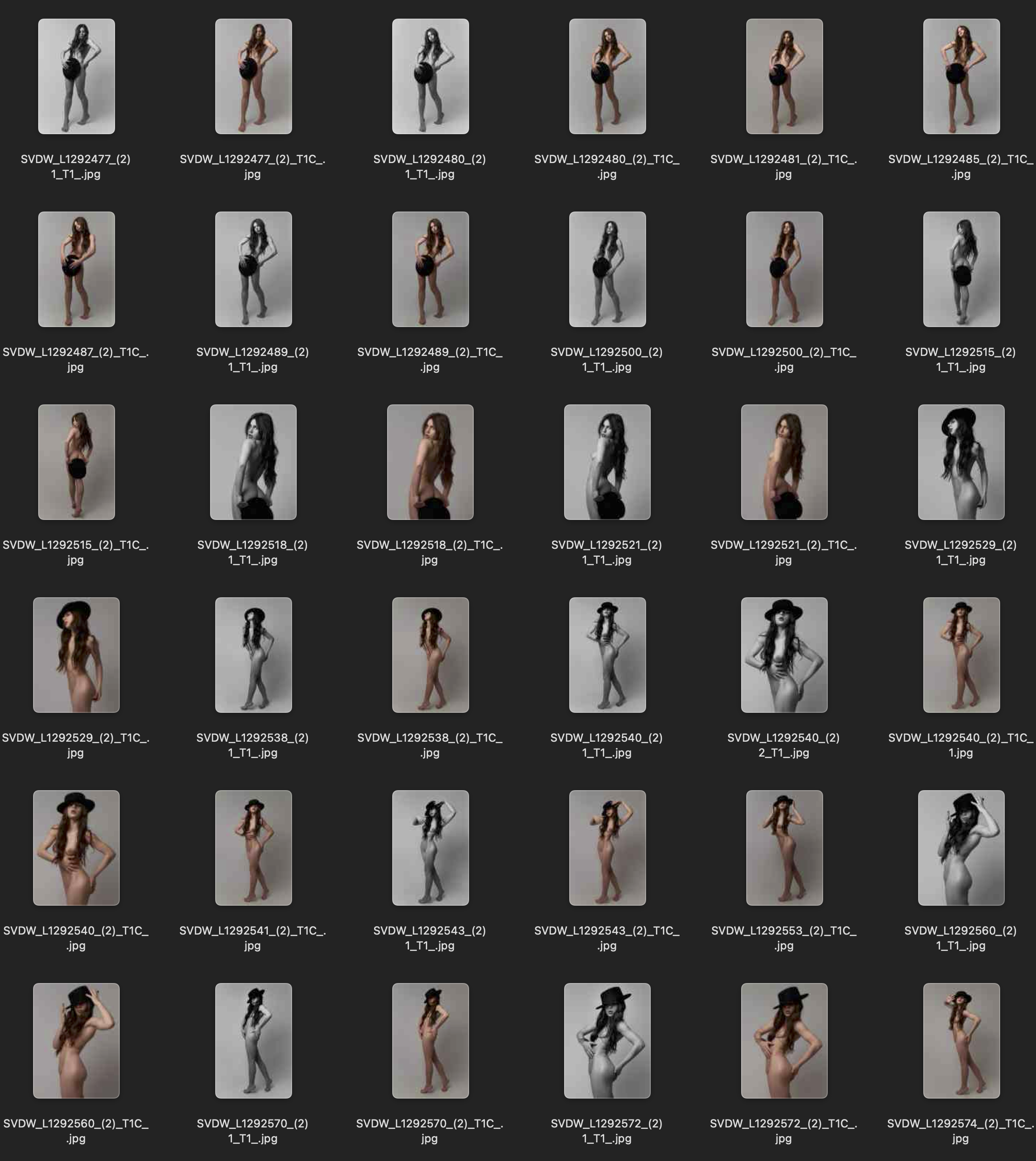Image resolution: width=1036 pixels, height=1161 pixels.
Task: Click SVDW_L1292477_(2)_T1C_.jpg thumbnail
Action: point(253,76)
